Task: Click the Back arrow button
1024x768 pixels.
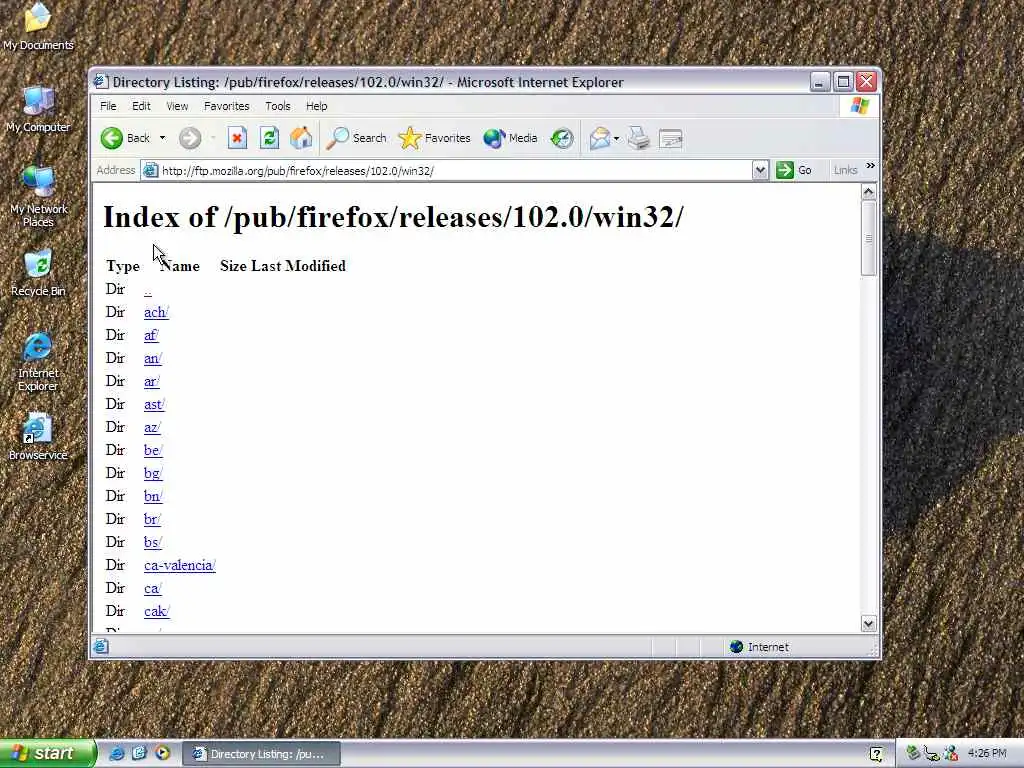Action: click(125, 138)
